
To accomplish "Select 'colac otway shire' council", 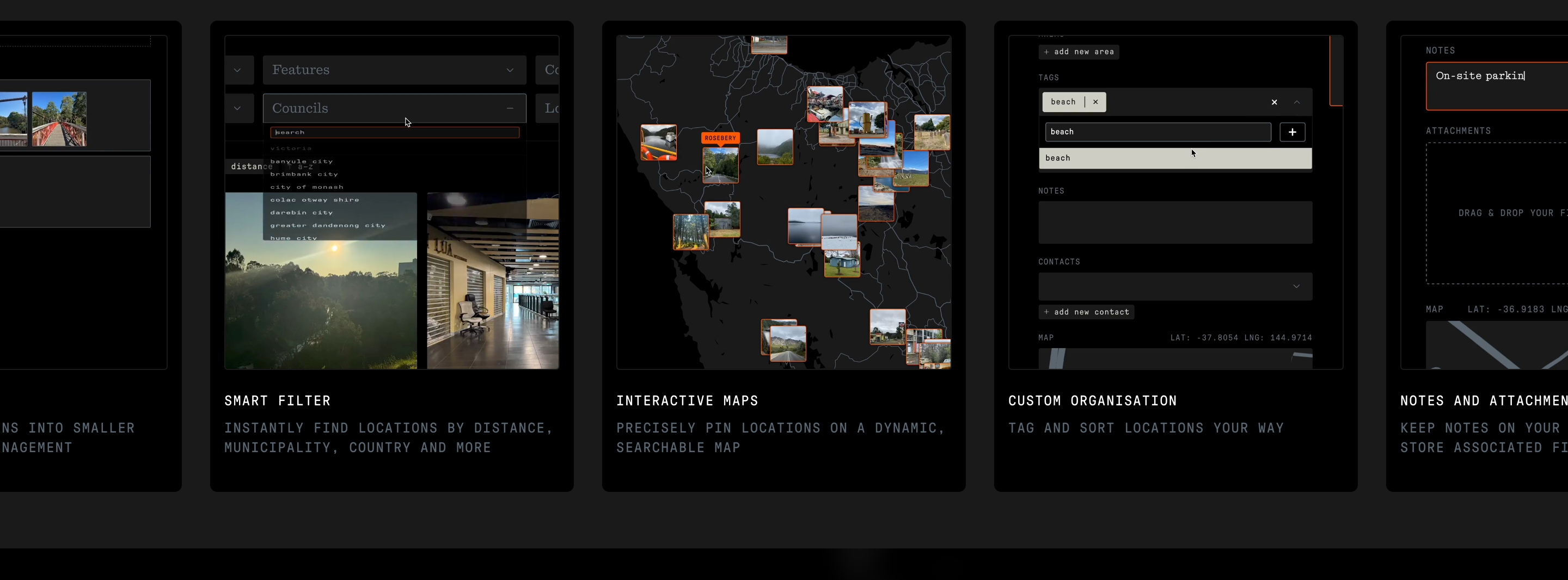I will click(314, 200).
